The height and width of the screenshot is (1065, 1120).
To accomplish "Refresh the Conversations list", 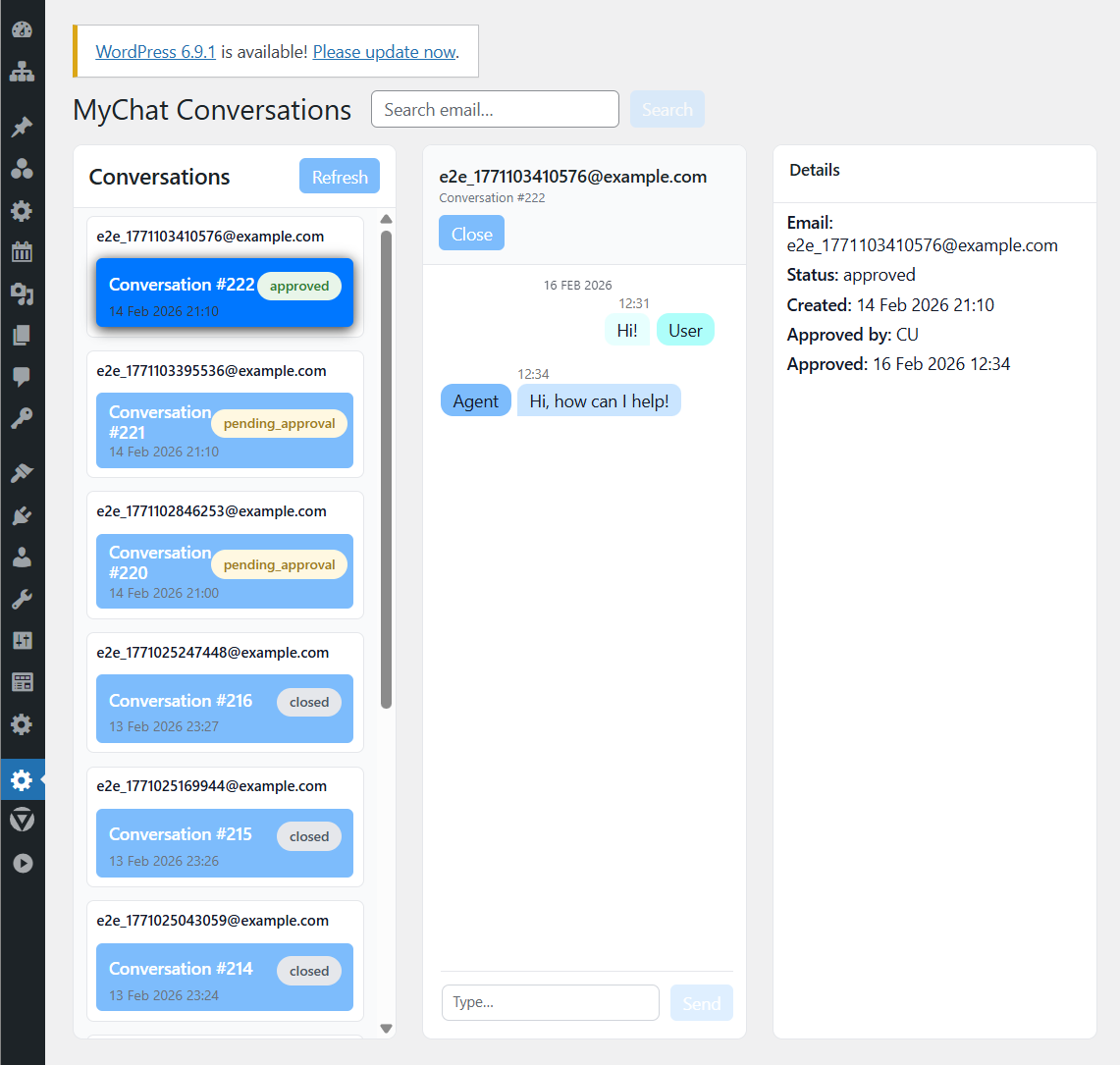I will [339, 177].
